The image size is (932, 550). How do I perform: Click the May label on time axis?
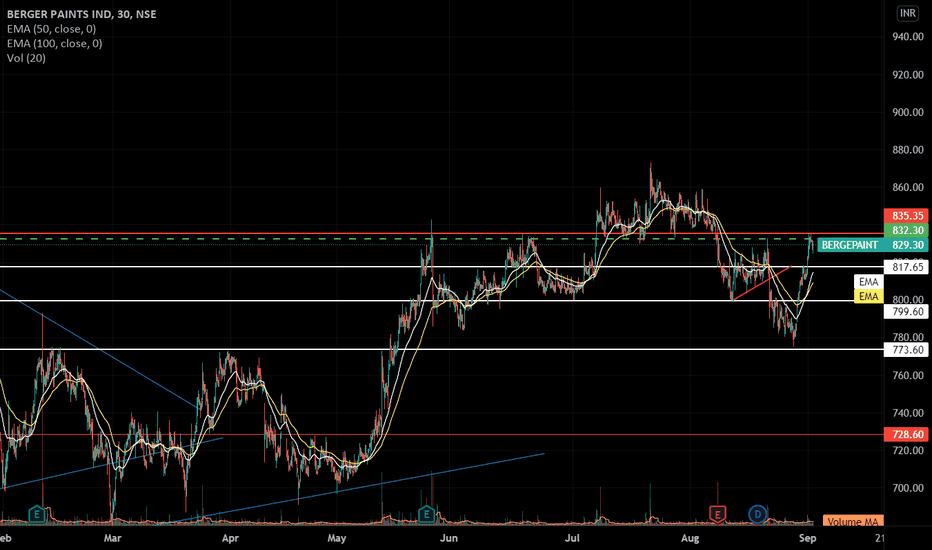point(336,538)
